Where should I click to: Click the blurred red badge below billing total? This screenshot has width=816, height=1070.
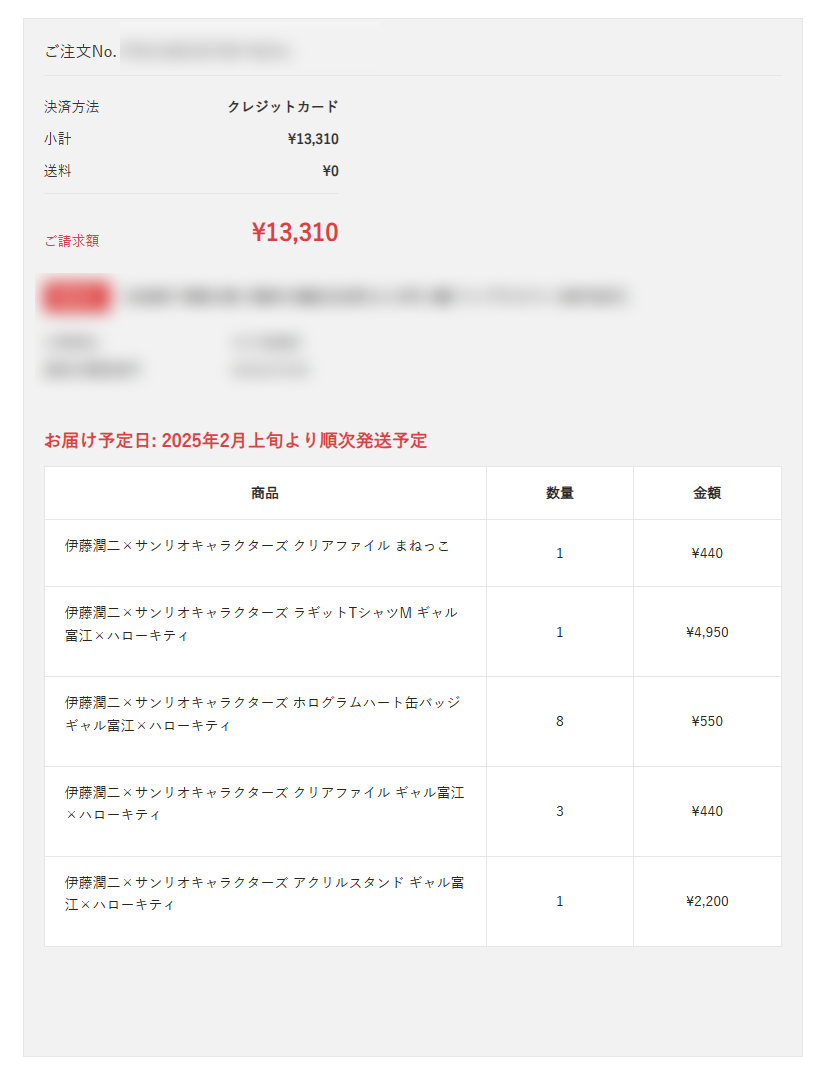[76, 297]
